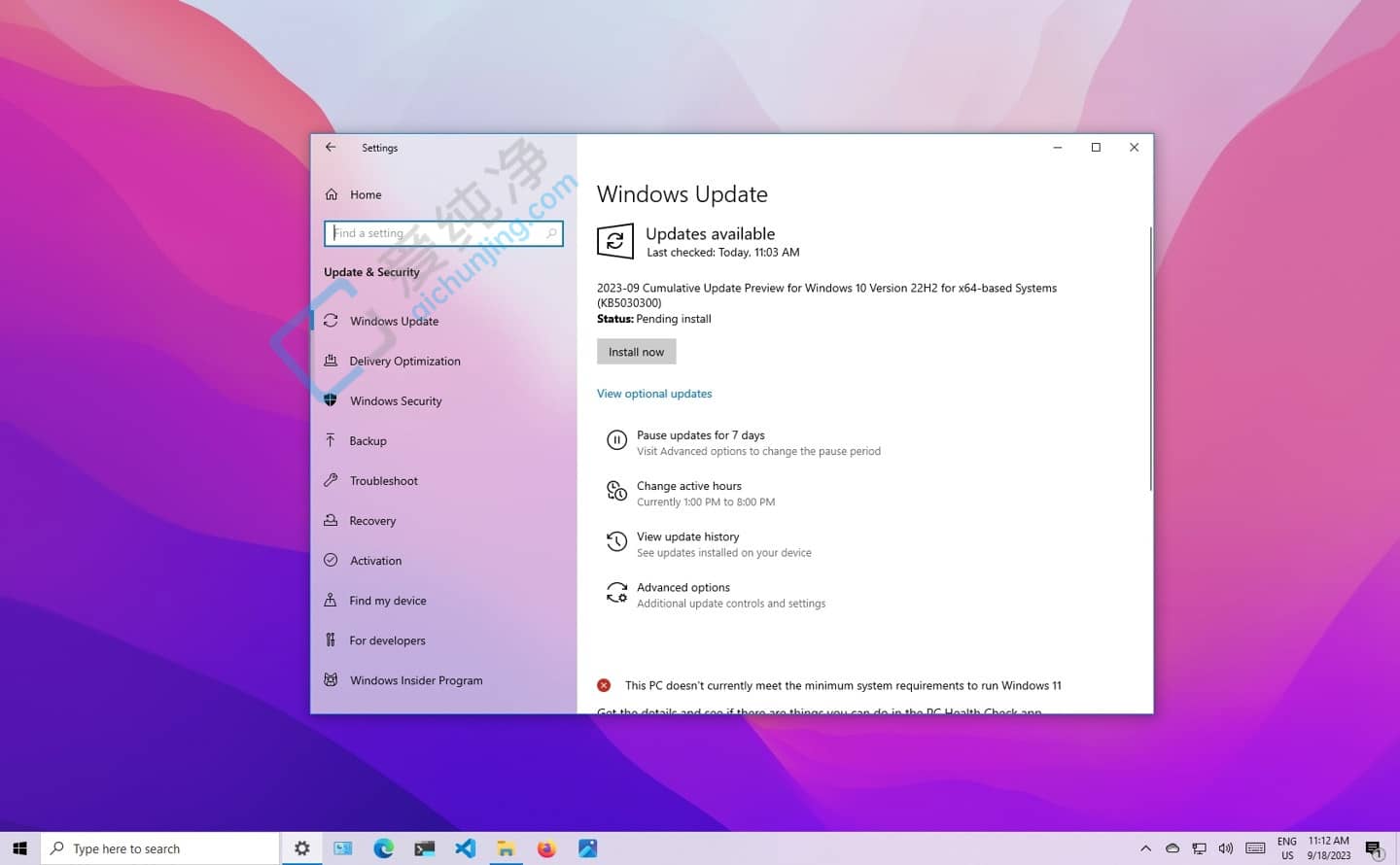
Task: Click the network tray icon
Action: point(1199,848)
